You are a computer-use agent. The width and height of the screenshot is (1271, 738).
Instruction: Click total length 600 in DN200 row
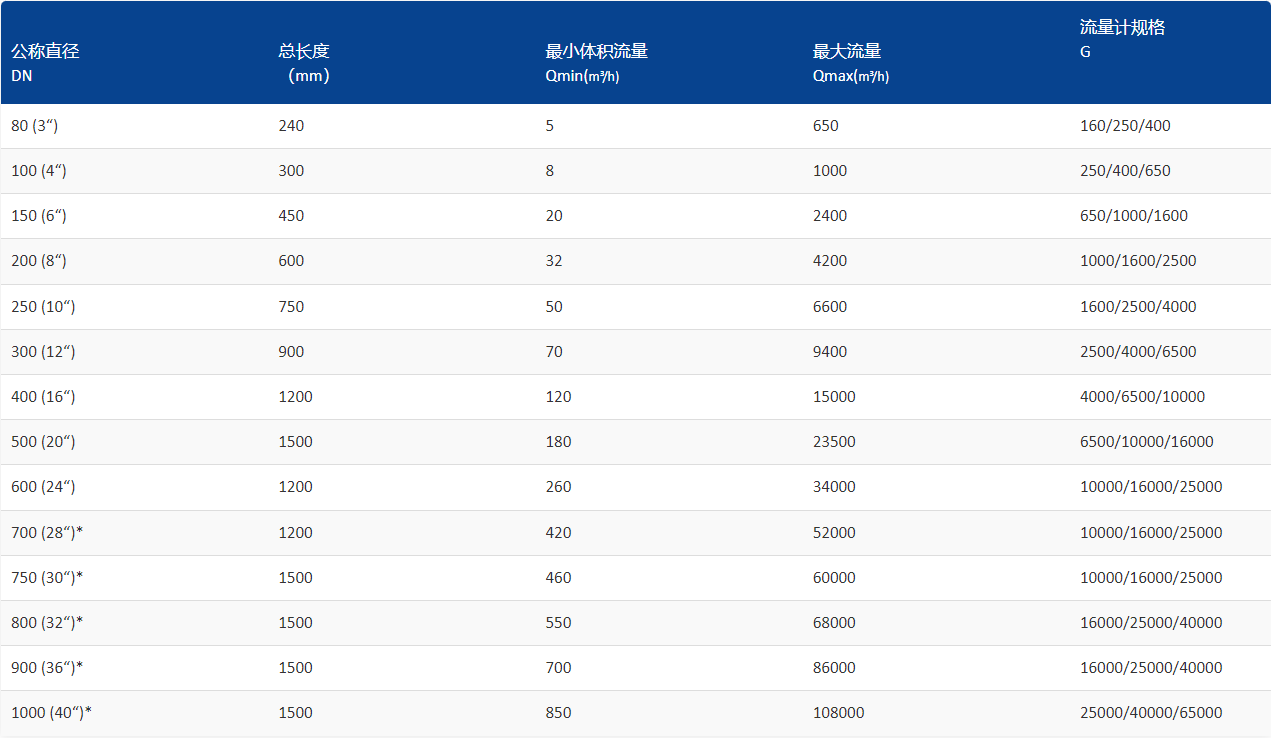(x=291, y=261)
